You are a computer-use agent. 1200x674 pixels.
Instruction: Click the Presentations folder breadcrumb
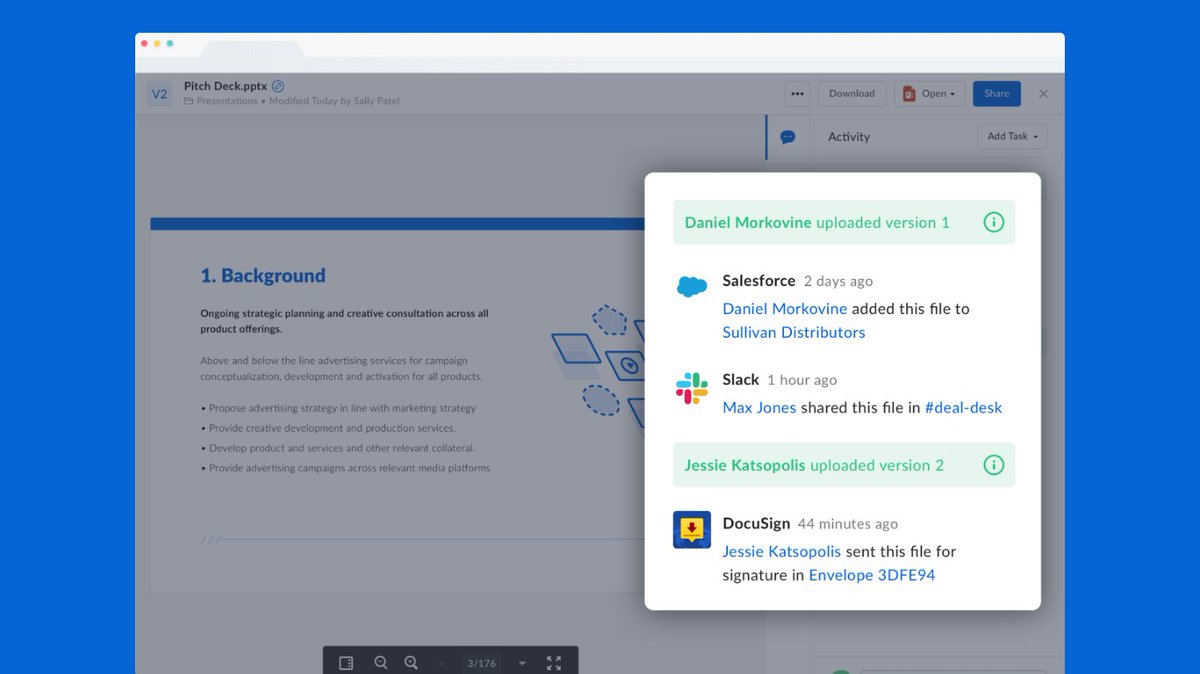(227, 101)
